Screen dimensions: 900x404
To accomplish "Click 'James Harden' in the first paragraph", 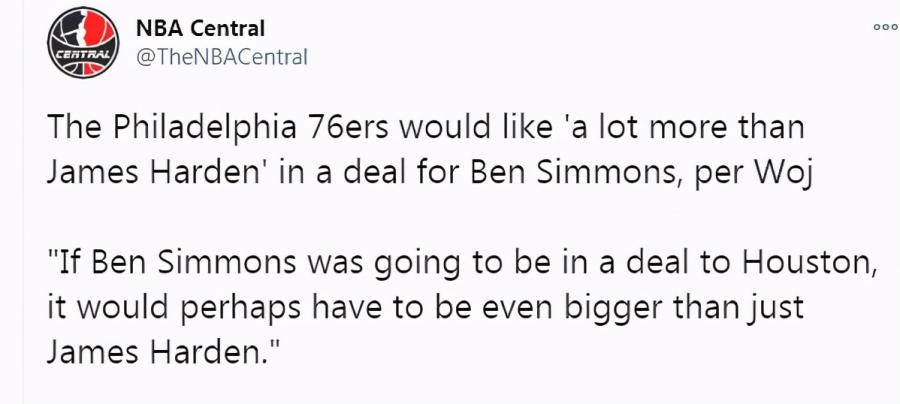I will (x=156, y=174).
